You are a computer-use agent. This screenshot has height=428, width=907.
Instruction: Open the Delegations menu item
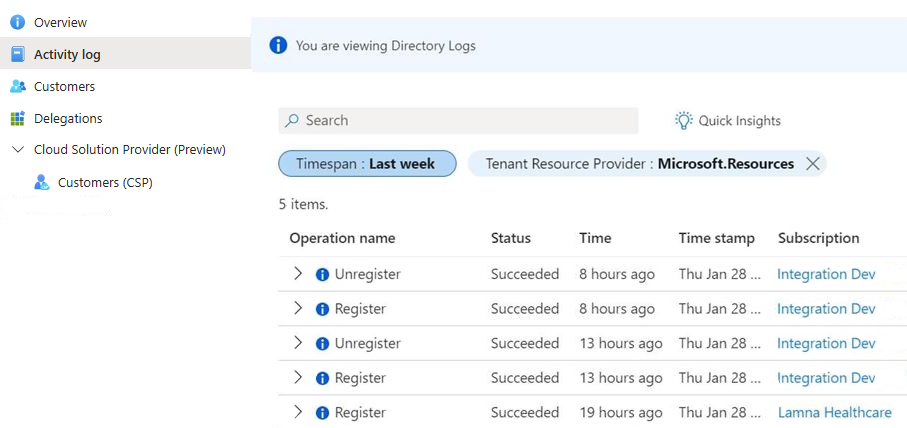pyautogui.click(x=68, y=118)
